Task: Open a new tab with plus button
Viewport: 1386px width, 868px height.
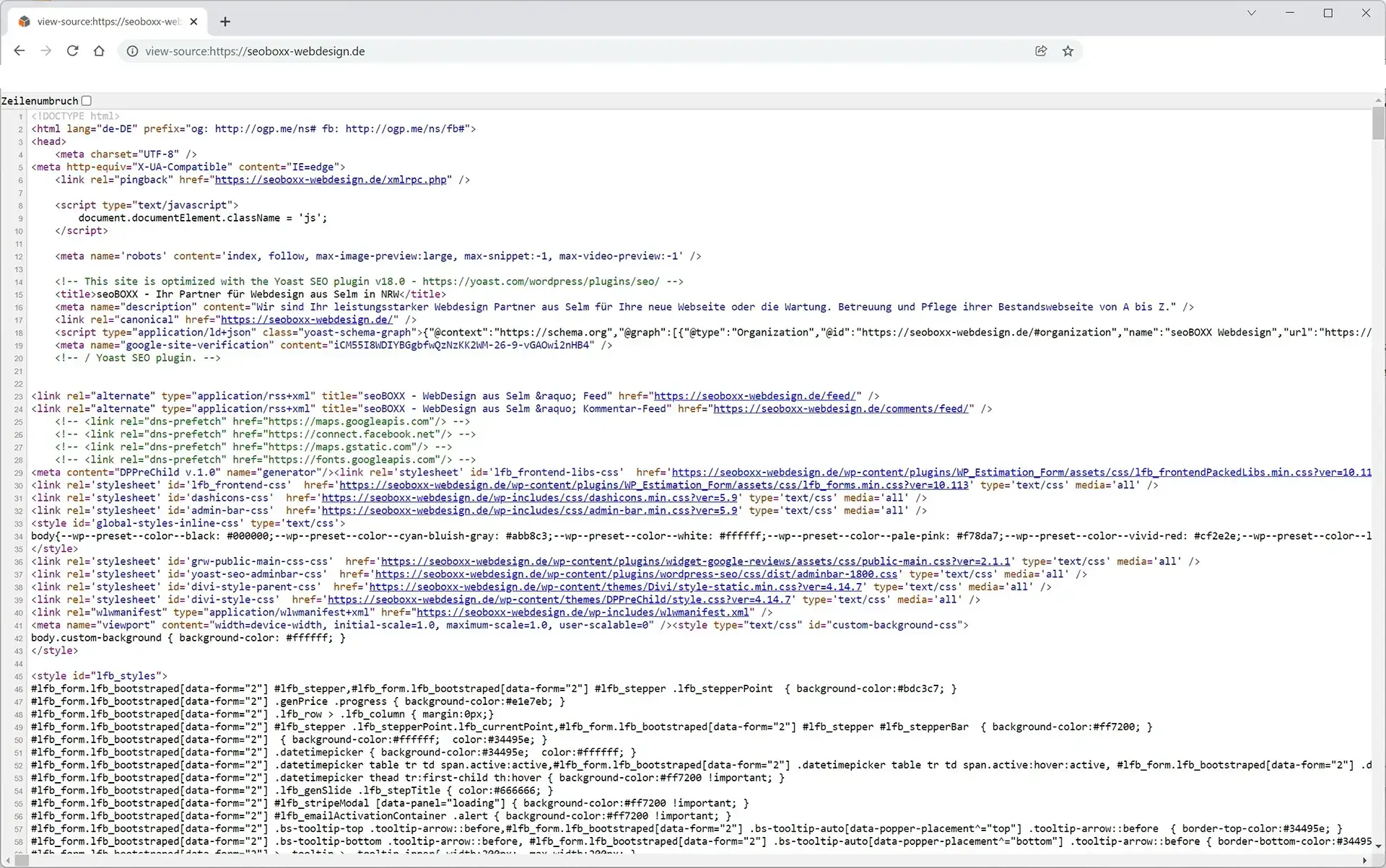Action: (225, 22)
